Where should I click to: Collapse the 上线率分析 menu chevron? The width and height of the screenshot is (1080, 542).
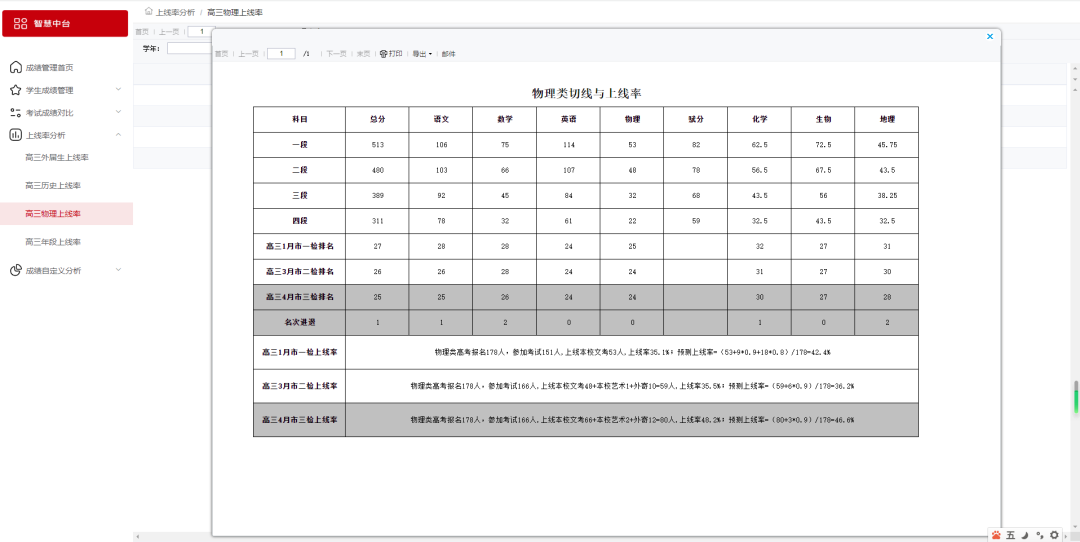coord(118,135)
